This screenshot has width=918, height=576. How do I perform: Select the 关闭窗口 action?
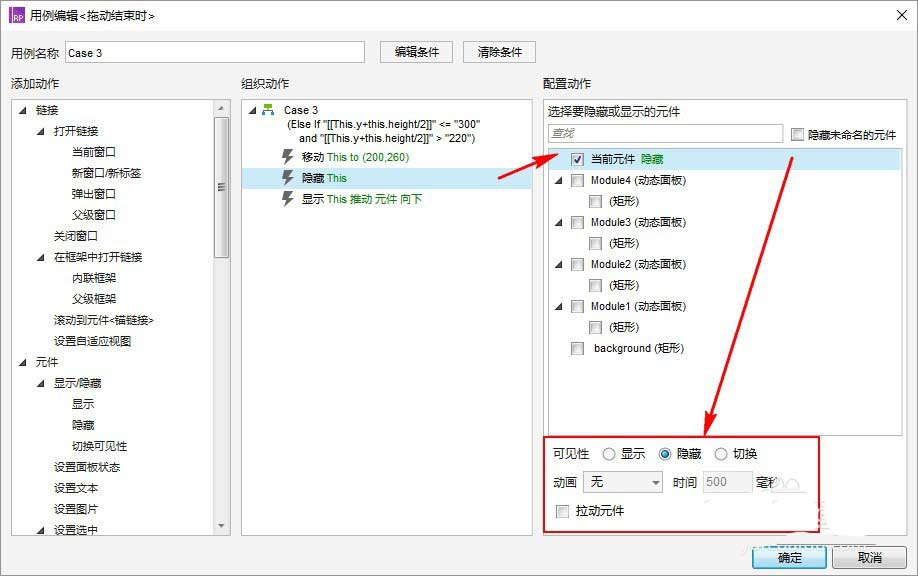76,236
